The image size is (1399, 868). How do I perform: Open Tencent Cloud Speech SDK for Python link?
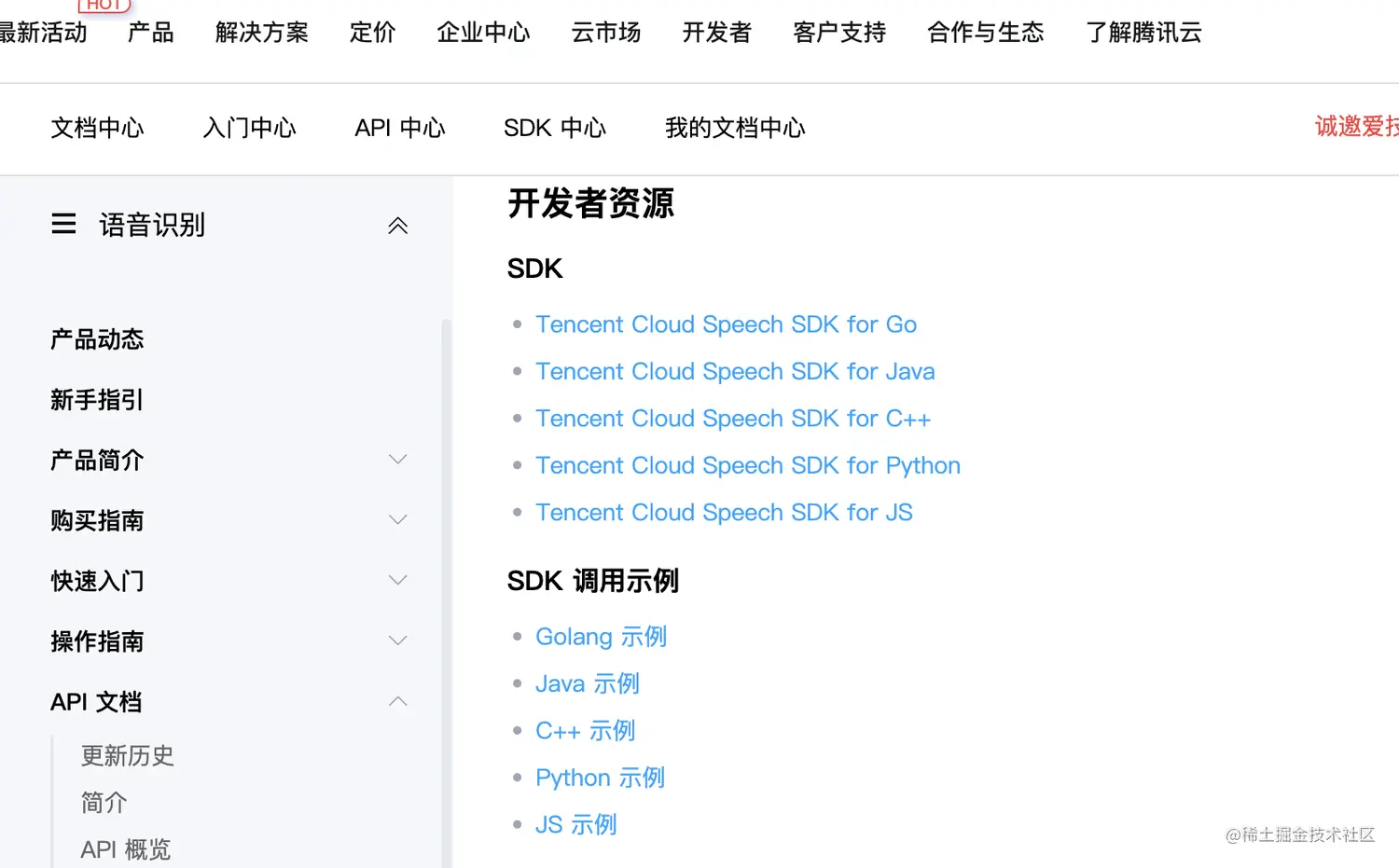point(748,465)
